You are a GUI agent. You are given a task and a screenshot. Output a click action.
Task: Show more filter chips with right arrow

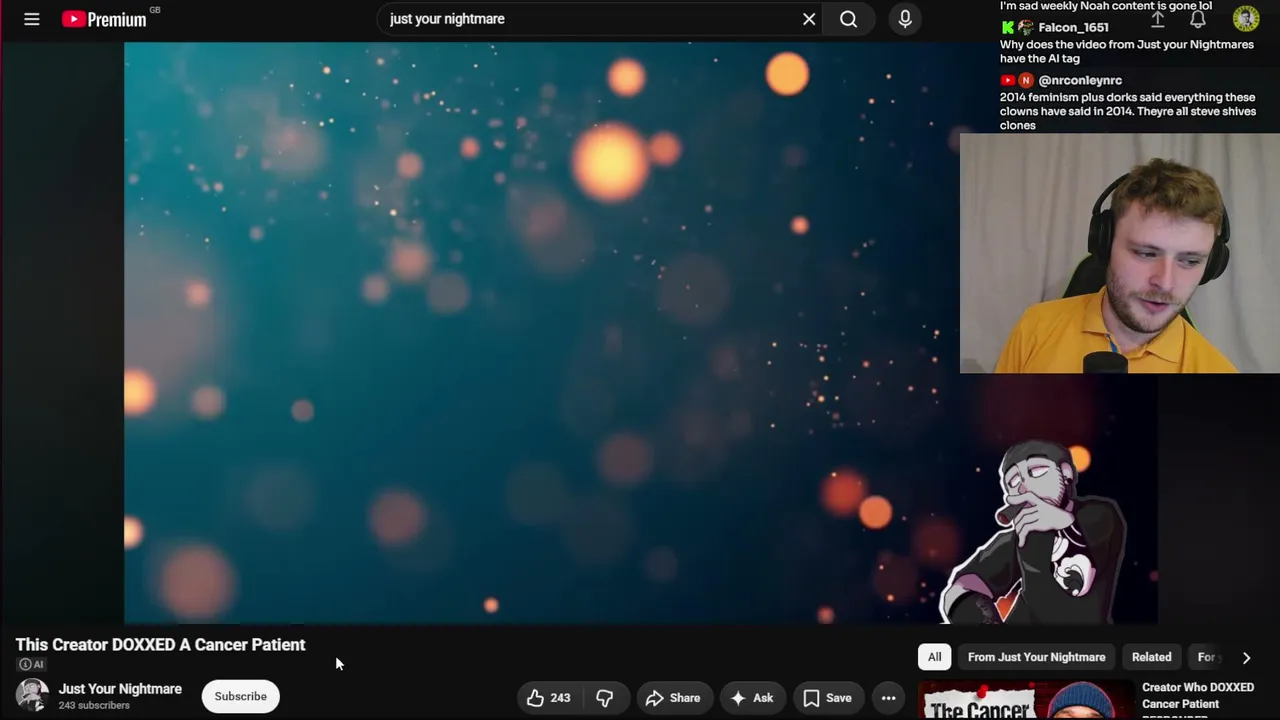click(x=1246, y=657)
